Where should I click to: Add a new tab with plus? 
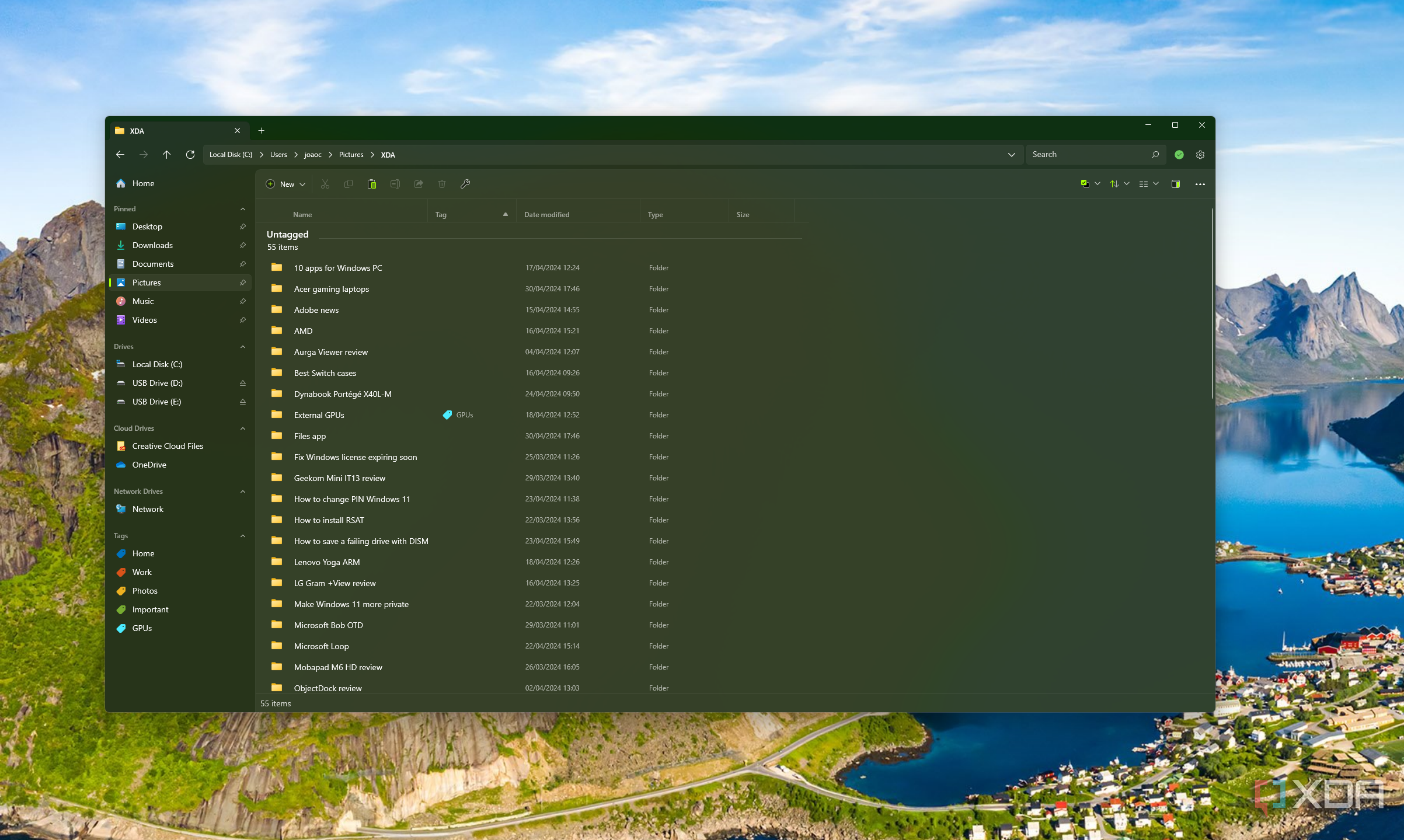click(x=262, y=131)
